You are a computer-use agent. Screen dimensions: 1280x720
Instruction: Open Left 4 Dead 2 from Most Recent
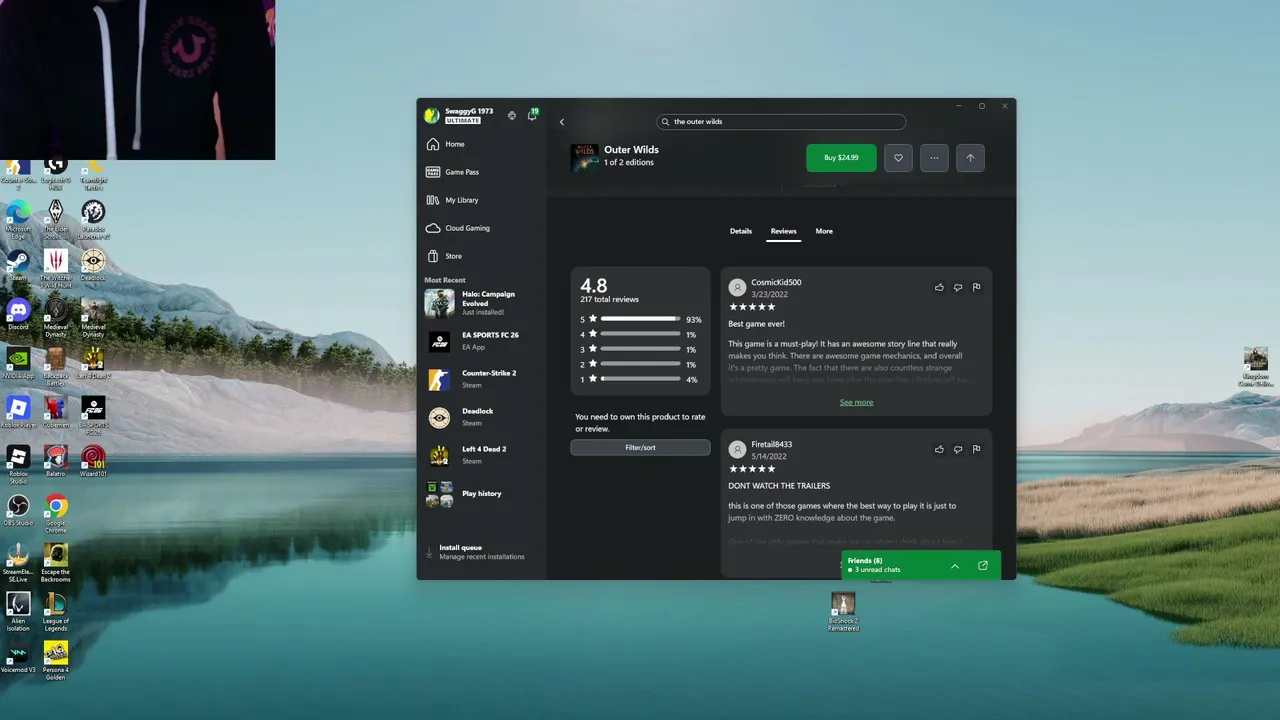click(x=482, y=455)
